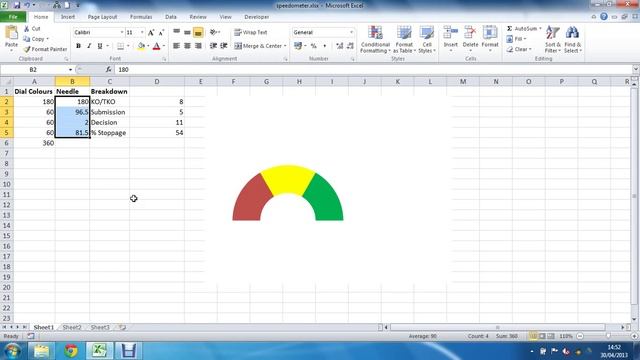This screenshot has width=640, height=360.
Task: Open the Merge & Center dropdown arrow
Action: point(285,46)
